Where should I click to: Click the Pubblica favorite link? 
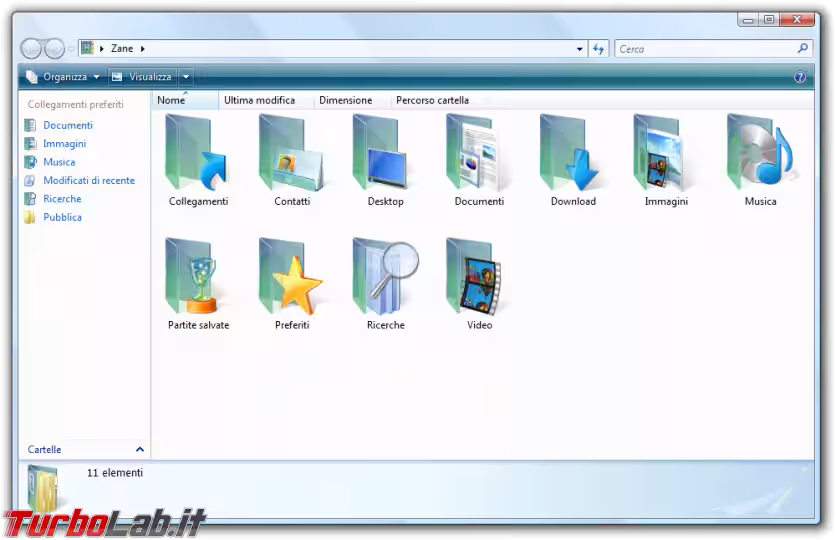click(x=62, y=217)
